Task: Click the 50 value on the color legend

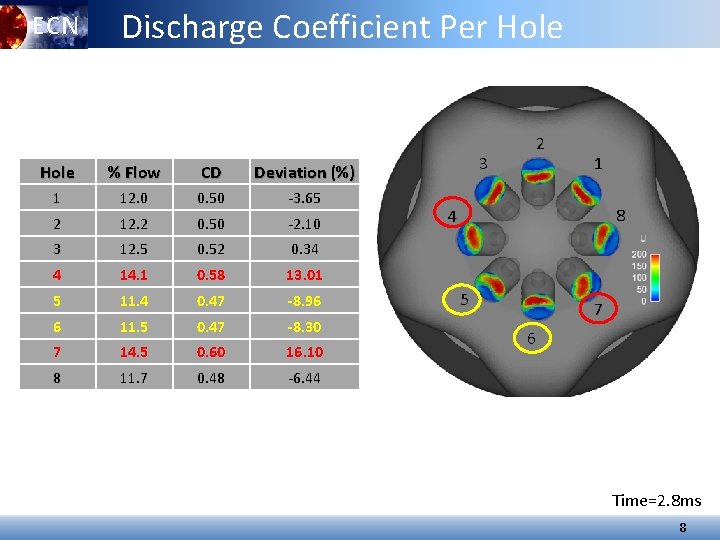Action: pyautogui.click(x=641, y=289)
